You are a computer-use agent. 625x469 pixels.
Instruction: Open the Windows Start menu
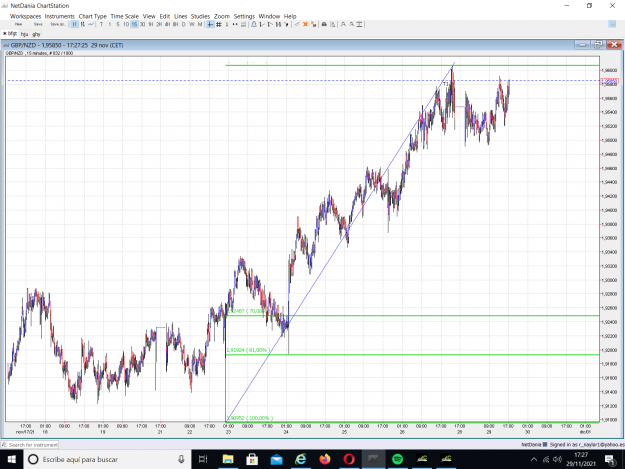click(x=11, y=459)
